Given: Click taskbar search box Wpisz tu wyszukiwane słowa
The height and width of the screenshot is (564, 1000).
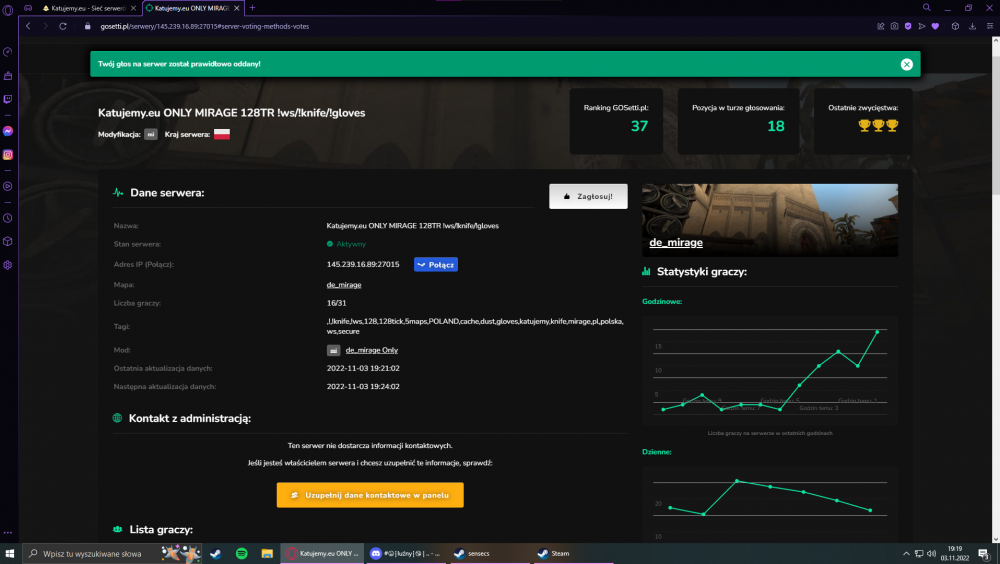Looking at the screenshot, I should [x=113, y=554].
